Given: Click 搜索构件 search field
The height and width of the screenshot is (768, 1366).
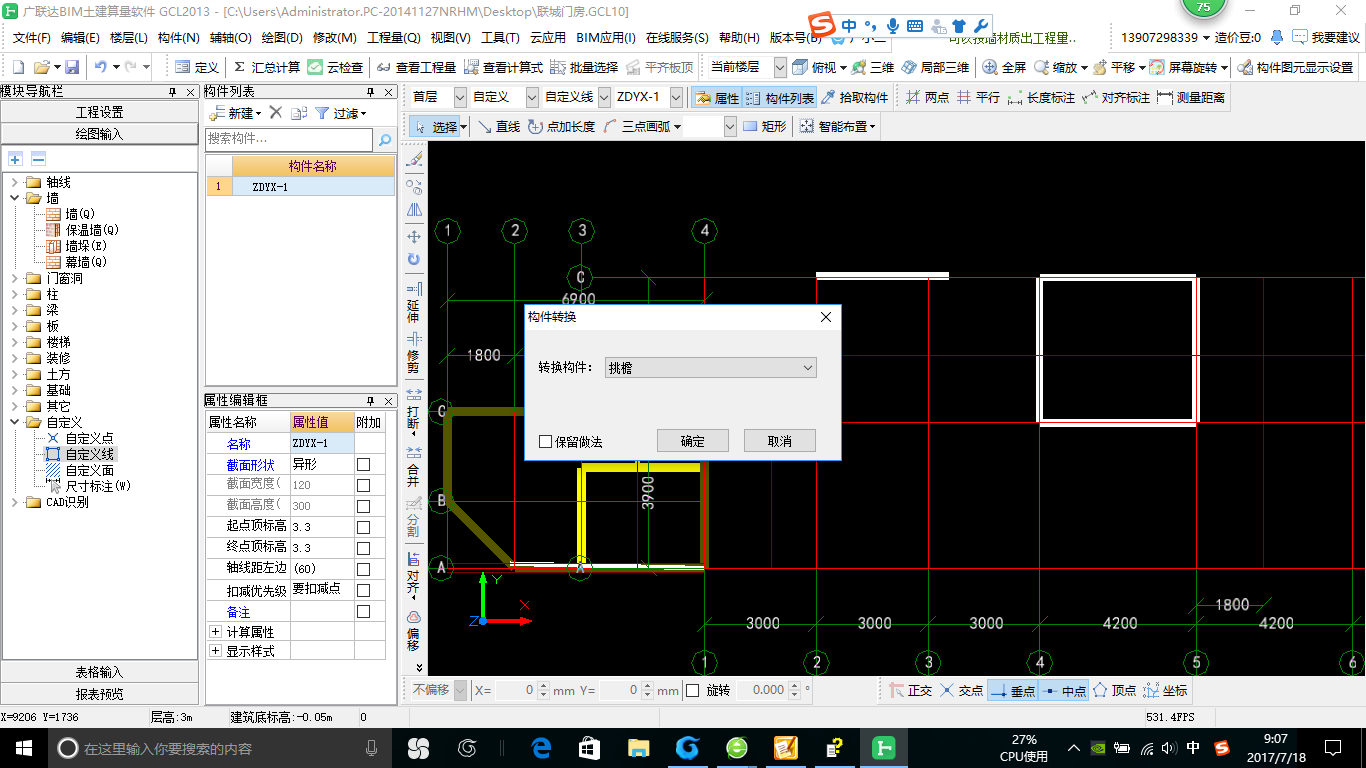Looking at the screenshot, I should click(x=290, y=139).
